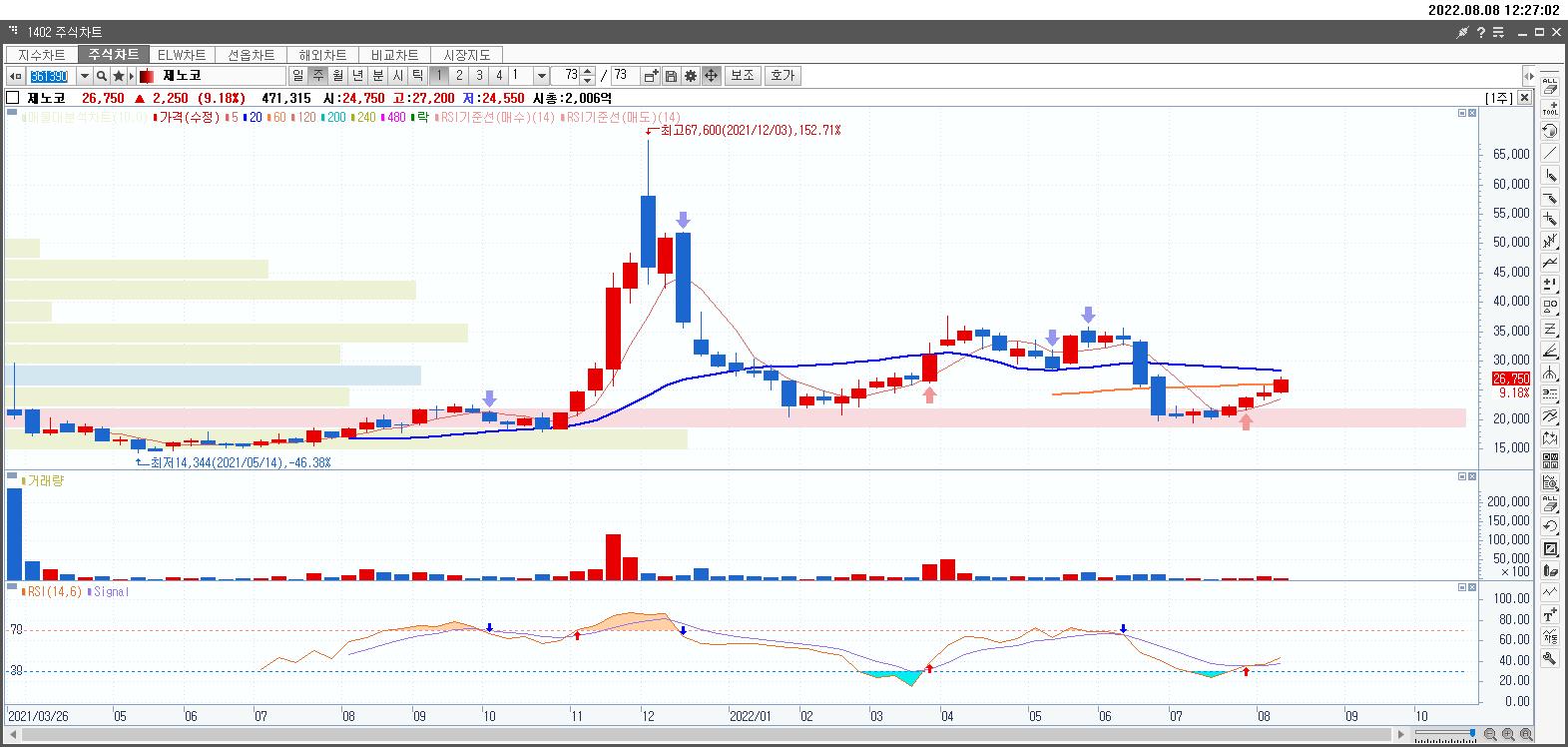Switch to minute (분) period
The width and height of the screenshot is (1568, 747).
coord(377,76)
